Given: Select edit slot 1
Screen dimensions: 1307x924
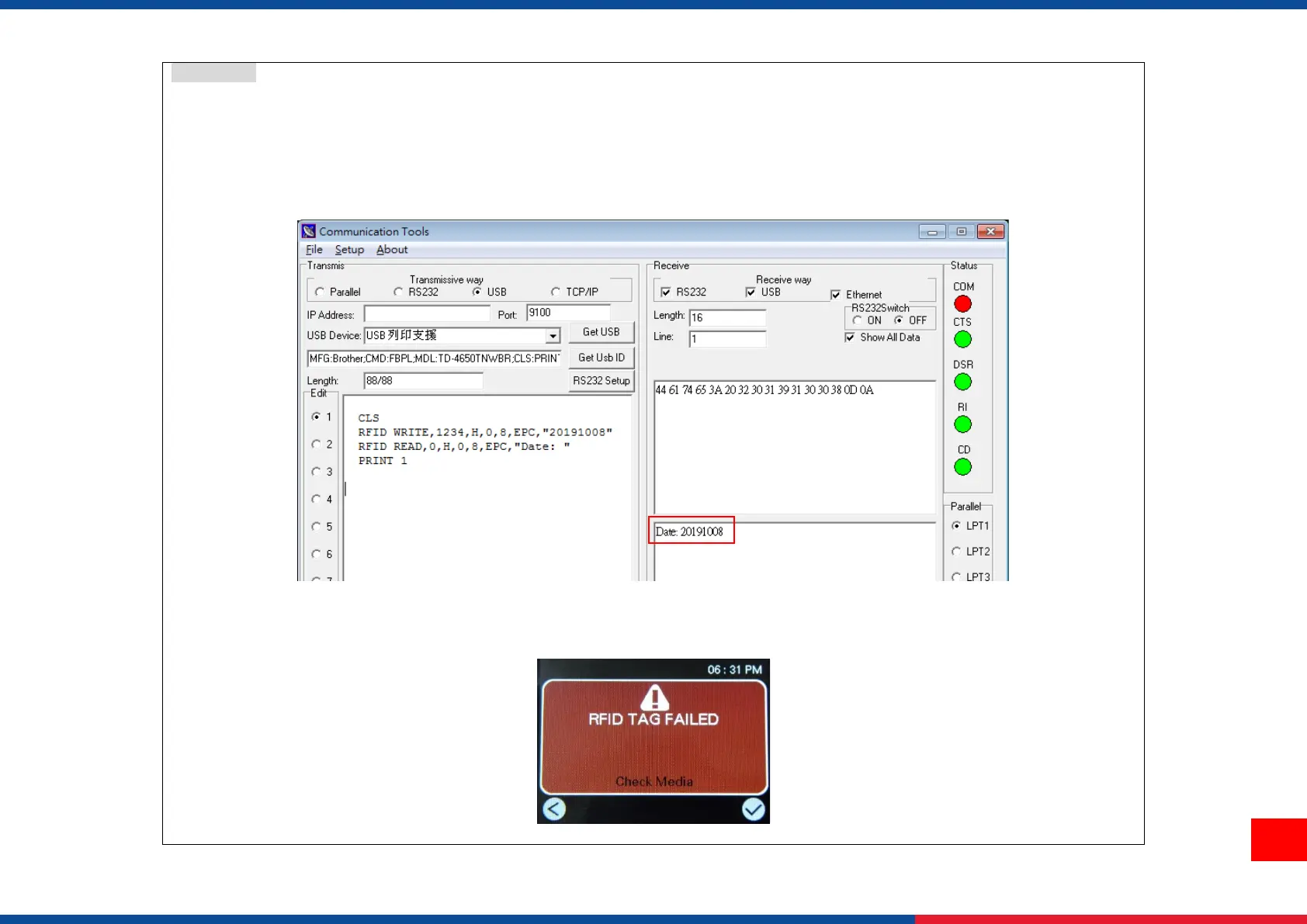Looking at the screenshot, I should (x=316, y=417).
